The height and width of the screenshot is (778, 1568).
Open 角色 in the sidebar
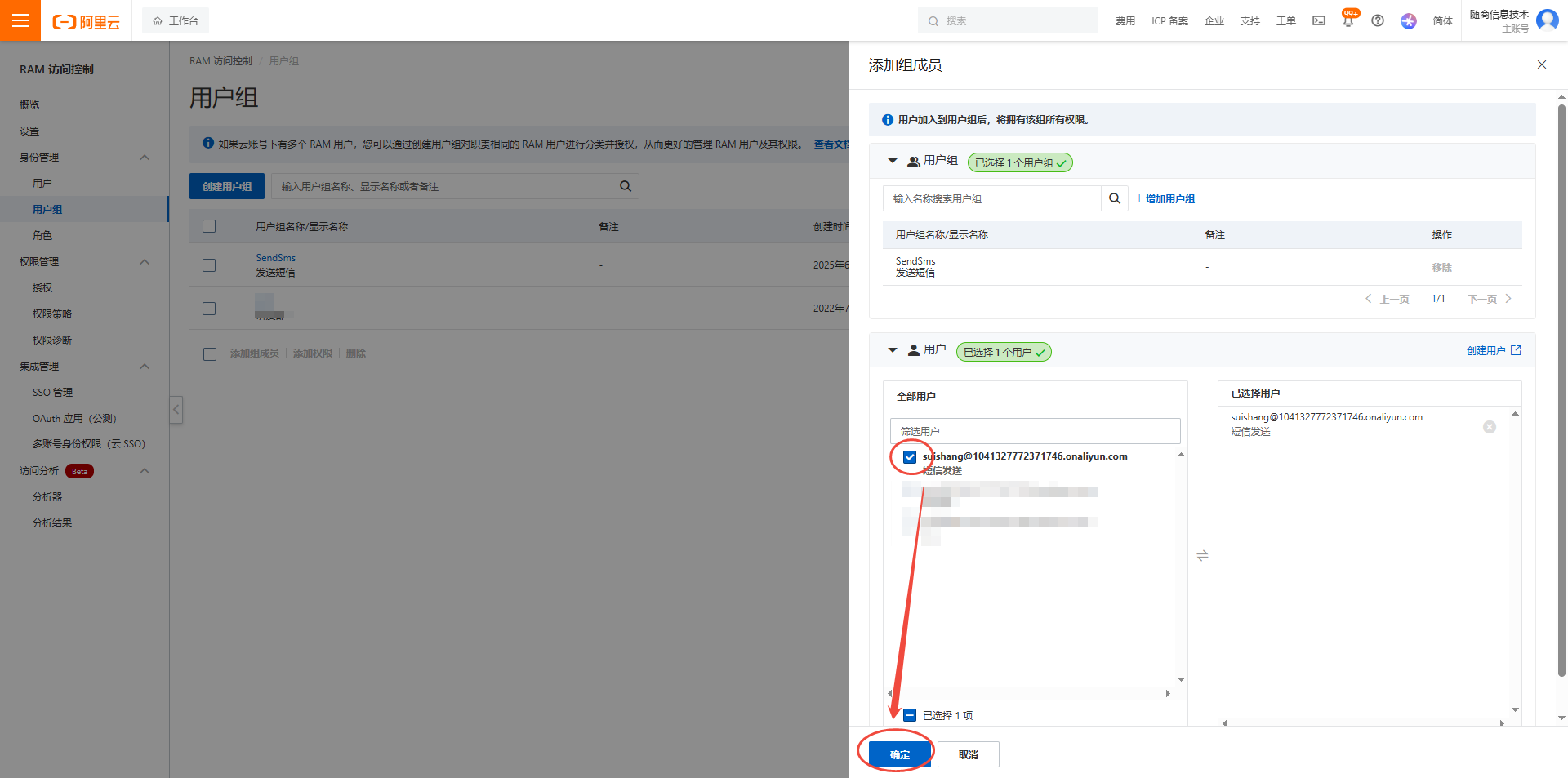coord(42,235)
